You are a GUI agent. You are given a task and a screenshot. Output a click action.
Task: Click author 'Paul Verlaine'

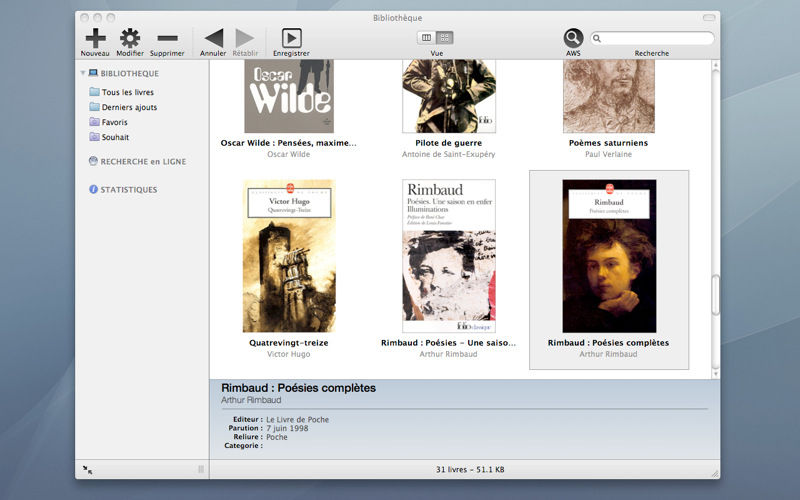608,154
